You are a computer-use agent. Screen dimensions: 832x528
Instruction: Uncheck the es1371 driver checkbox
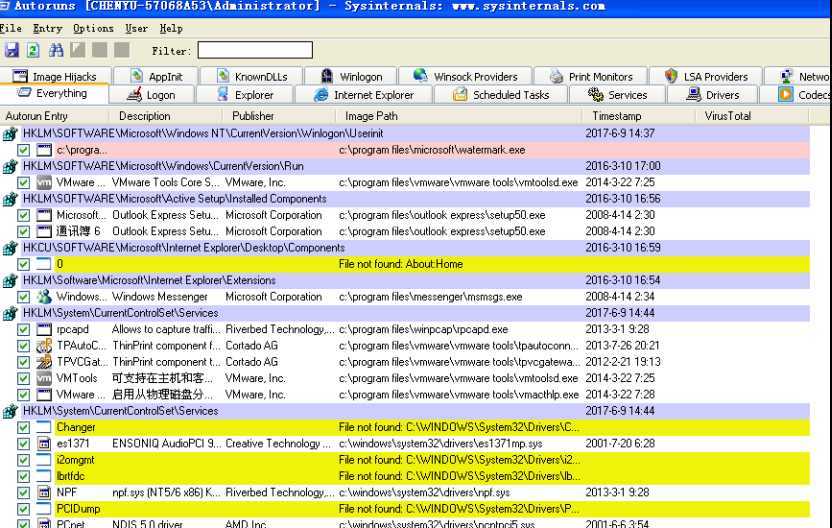click(23, 444)
